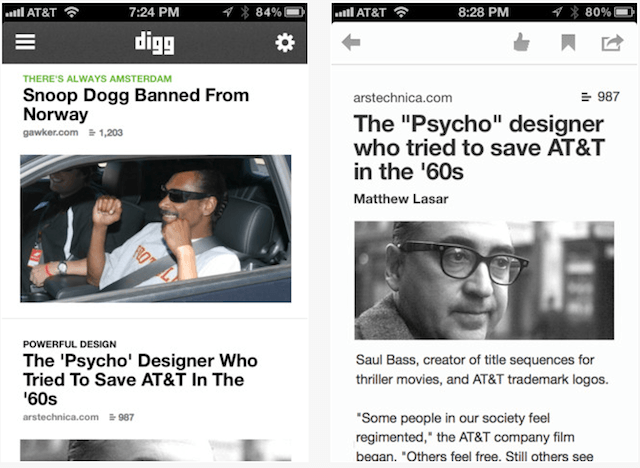The height and width of the screenshot is (468, 640).
Task: Tap the gawker.com source link
Action: 51,133
